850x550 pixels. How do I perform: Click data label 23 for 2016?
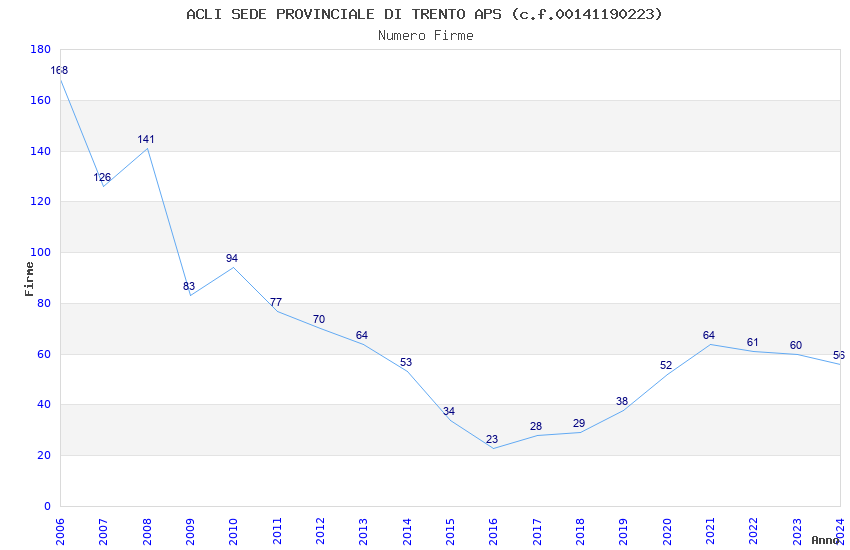[492, 439]
